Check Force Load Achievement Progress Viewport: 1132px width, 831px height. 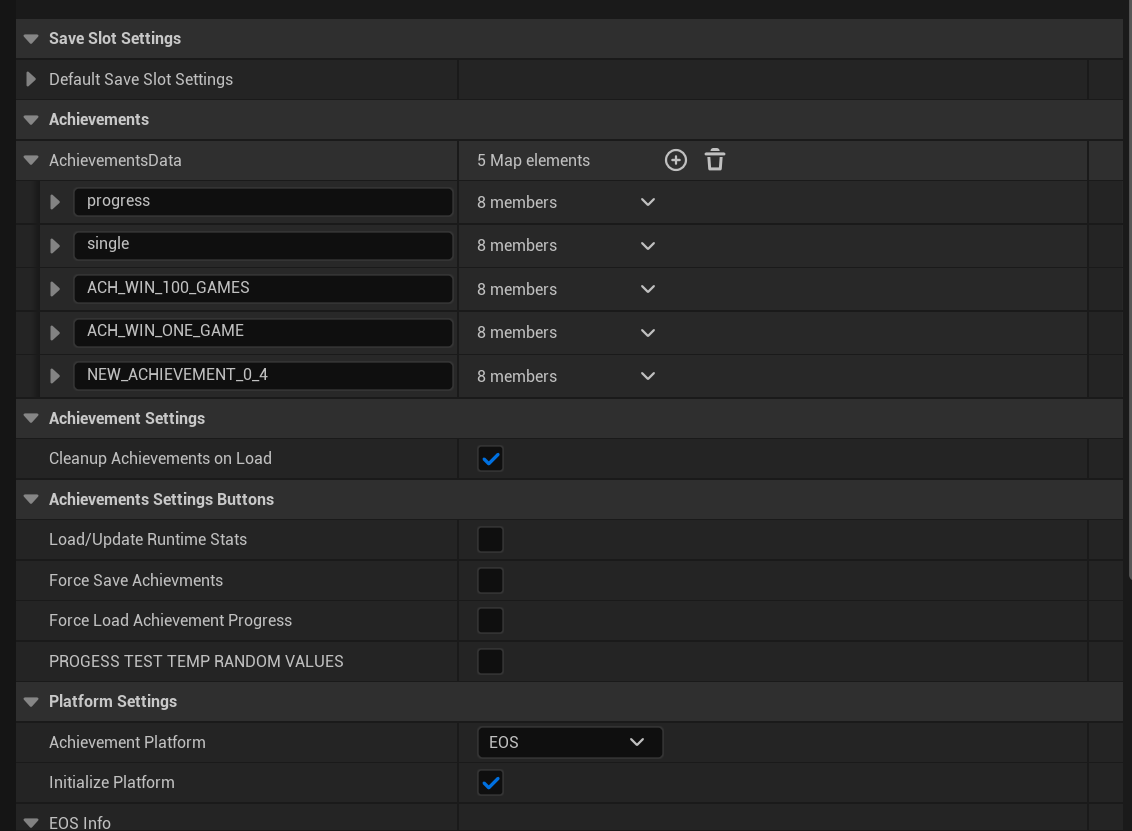pyautogui.click(x=490, y=621)
